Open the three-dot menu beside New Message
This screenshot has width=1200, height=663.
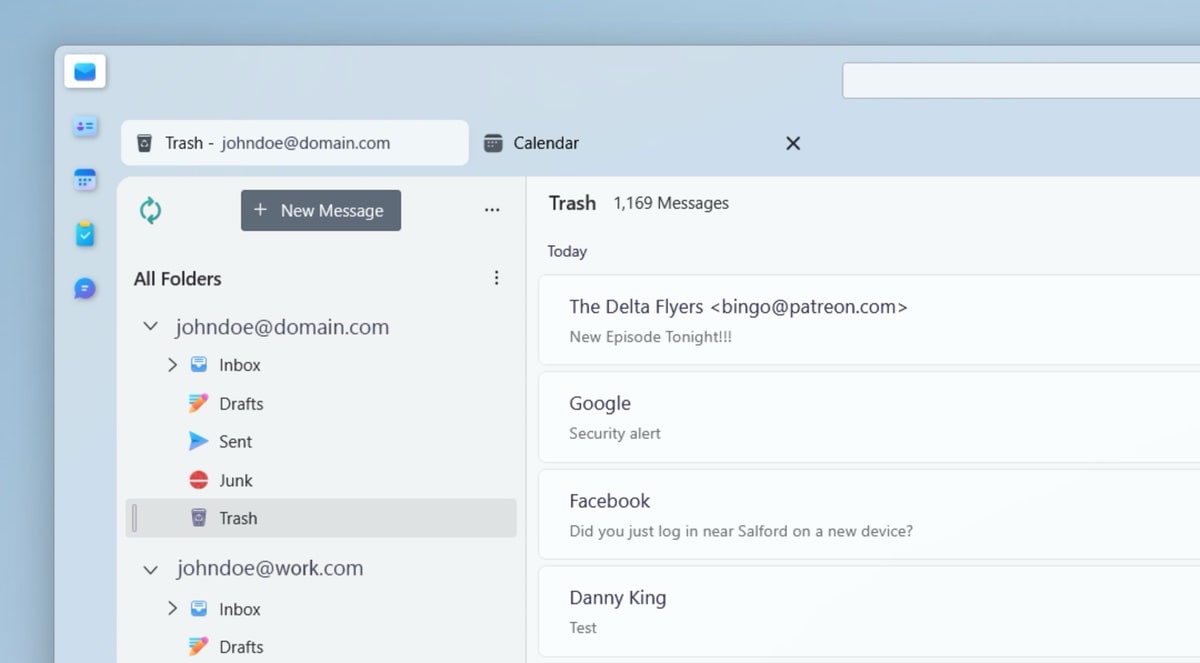click(x=492, y=210)
